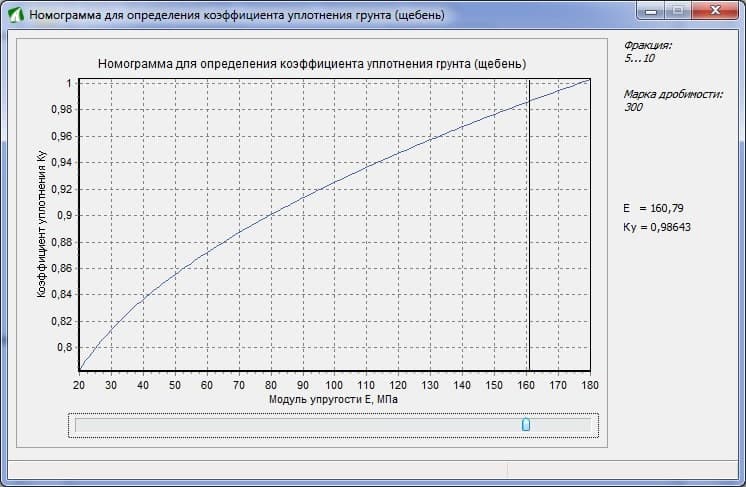Click the slider track right of the thumb
746x487 pixels.
[560, 425]
